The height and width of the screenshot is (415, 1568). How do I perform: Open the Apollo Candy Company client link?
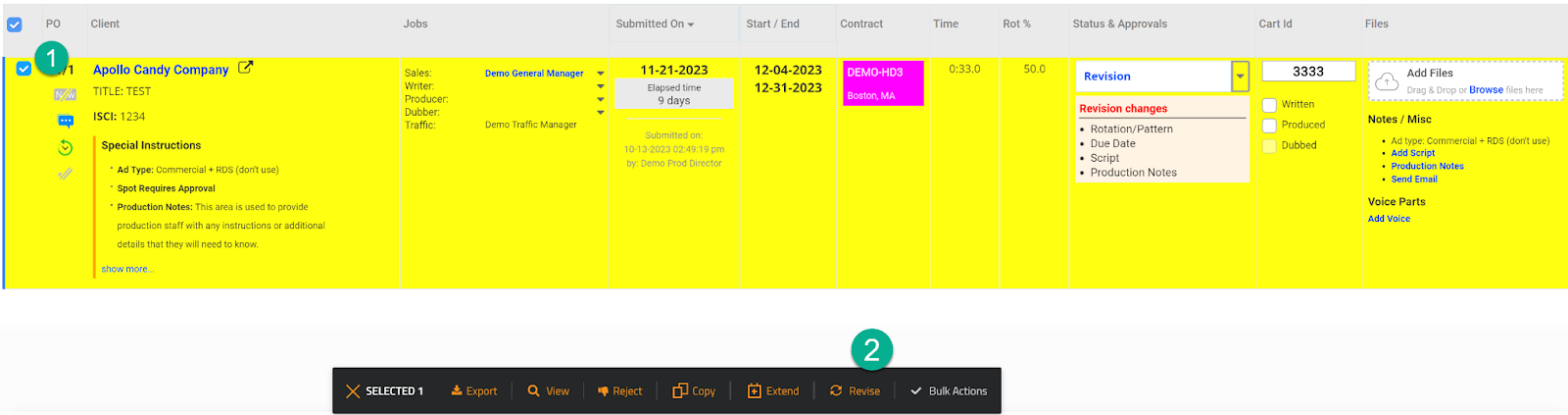(161, 70)
